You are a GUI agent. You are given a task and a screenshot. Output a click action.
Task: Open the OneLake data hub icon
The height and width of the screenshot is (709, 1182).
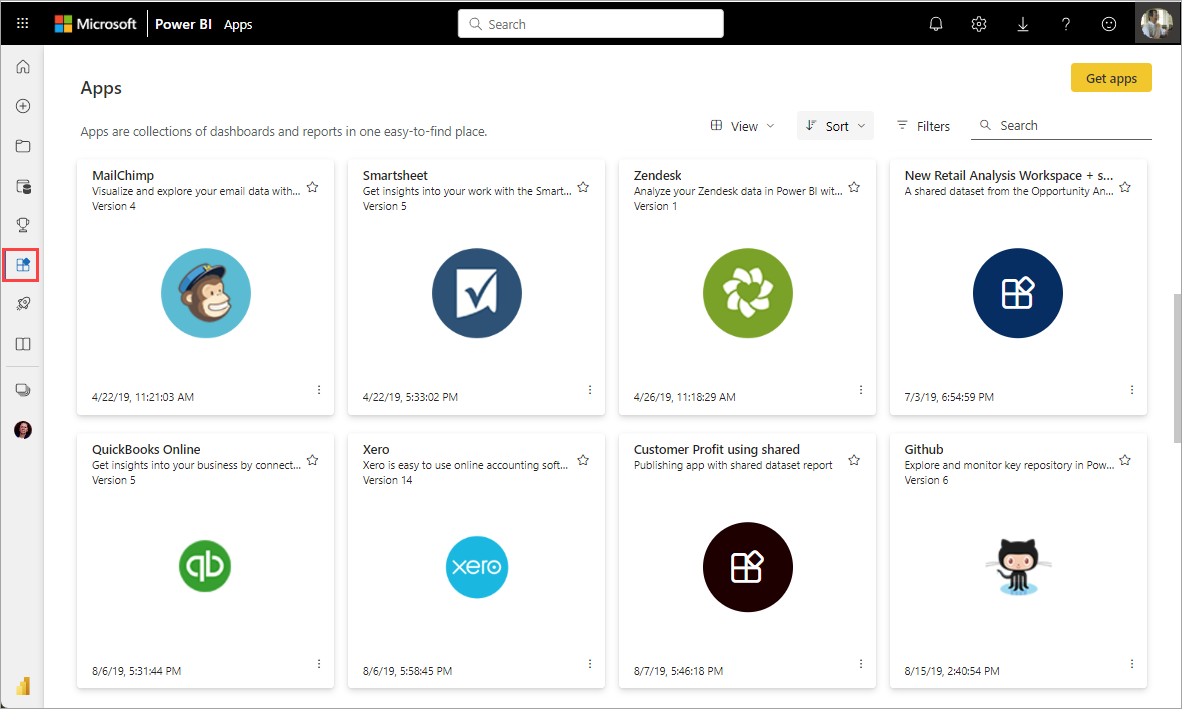22,186
